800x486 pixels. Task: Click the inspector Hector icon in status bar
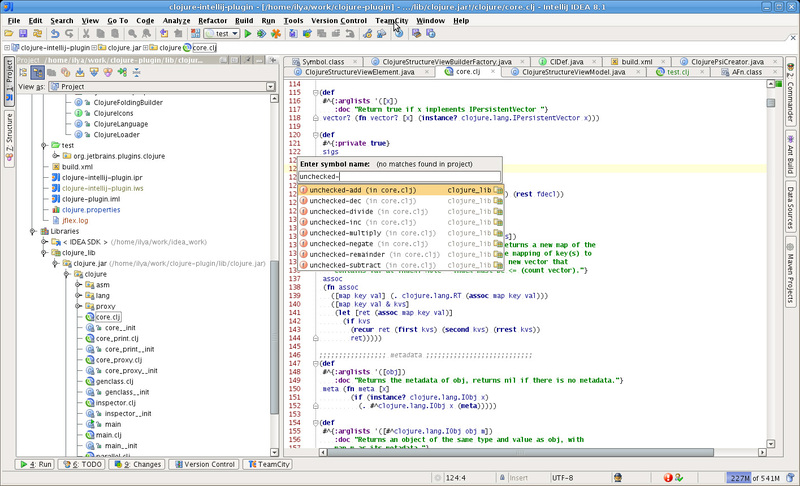click(618, 478)
